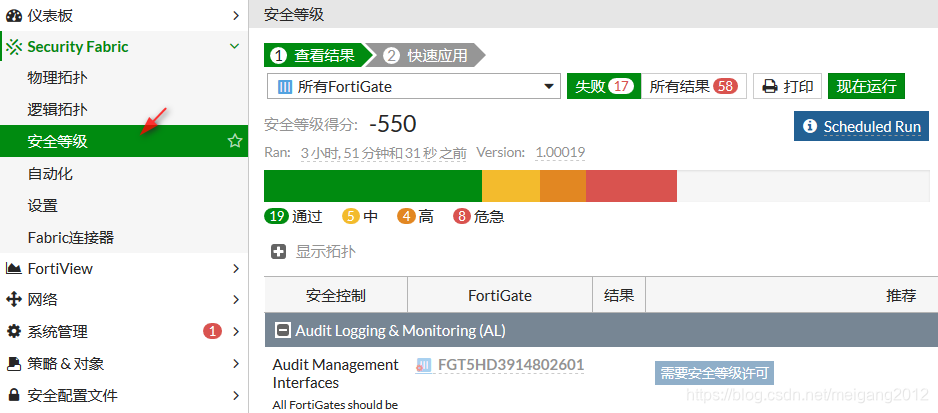Expand the 安全配置文件 chevron
The image size is (938, 413).
click(236, 395)
